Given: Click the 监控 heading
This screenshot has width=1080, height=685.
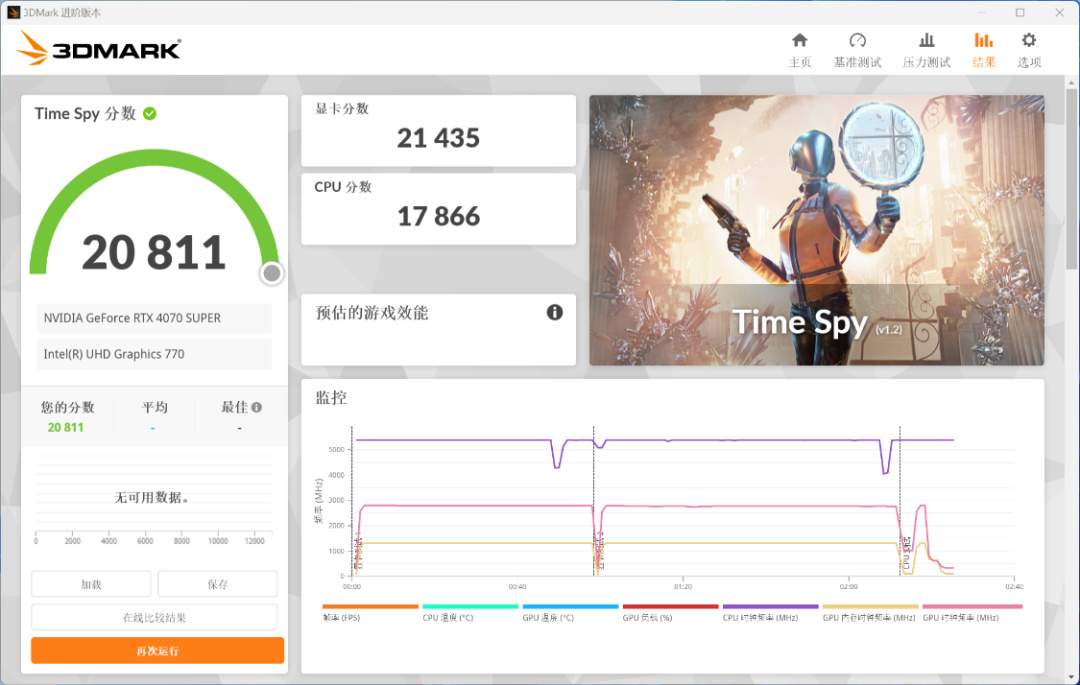Looking at the screenshot, I should 331,398.
